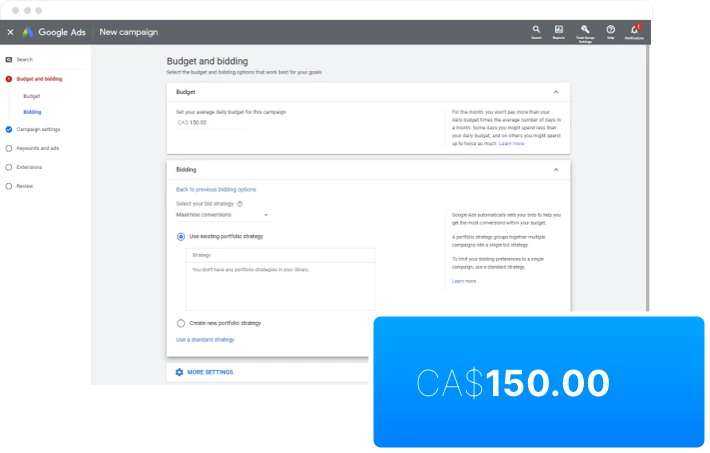Image resolution: width=710 pixels, height=453 pixels.
Task: Open Tools and Settings wrench icon
Action: (585, 30)
